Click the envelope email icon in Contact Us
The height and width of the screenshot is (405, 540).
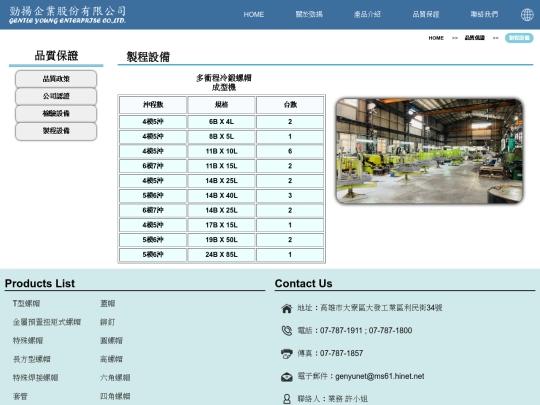click(287, 377)
